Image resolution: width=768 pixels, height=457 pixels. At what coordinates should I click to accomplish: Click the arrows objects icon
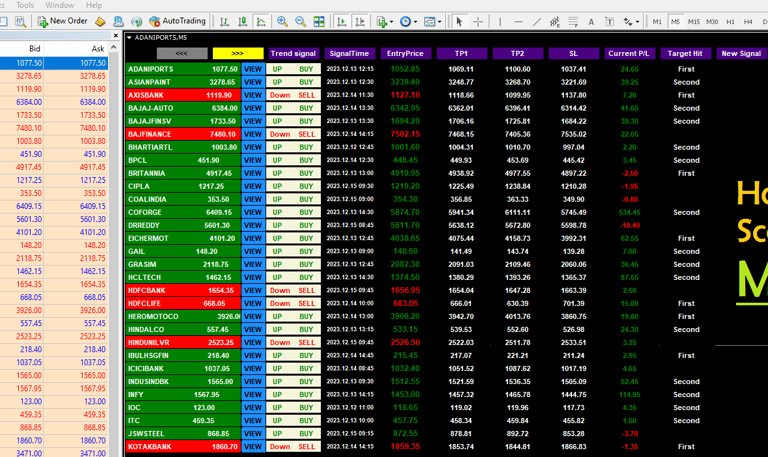coord(628,22)
